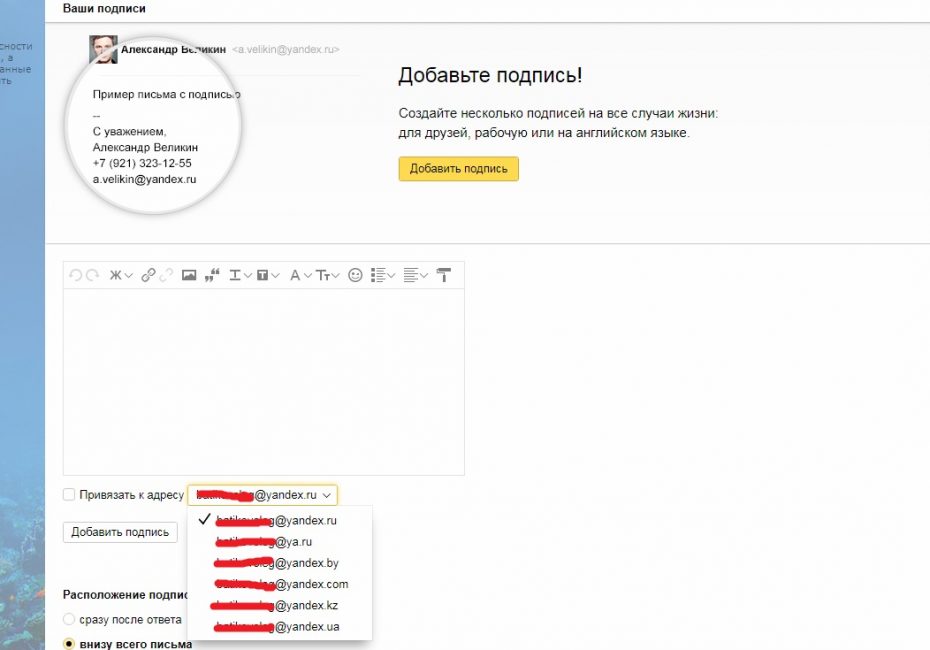Select 'внизу всего письма' radio option

pos(69,643)
